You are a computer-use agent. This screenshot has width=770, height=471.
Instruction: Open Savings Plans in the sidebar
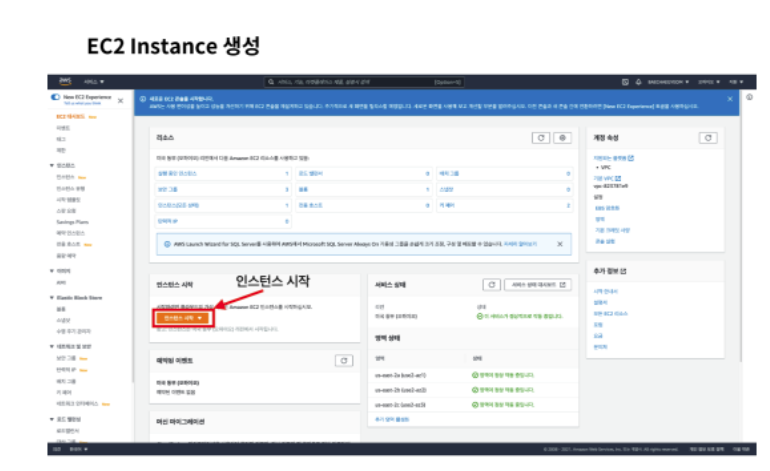tap(72, 222)
